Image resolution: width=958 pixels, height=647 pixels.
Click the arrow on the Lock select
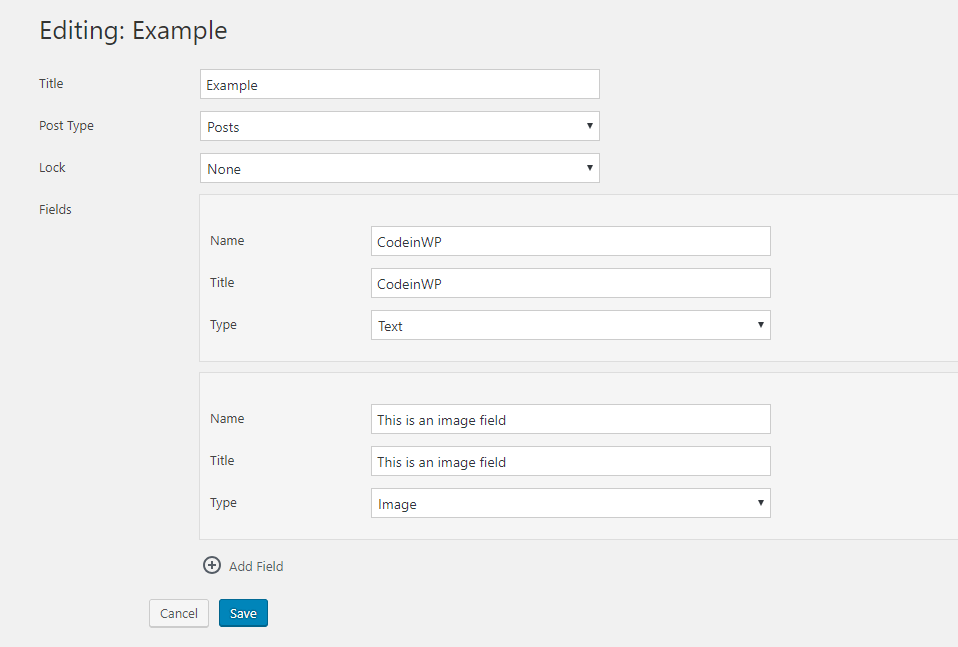pos(590,167)
